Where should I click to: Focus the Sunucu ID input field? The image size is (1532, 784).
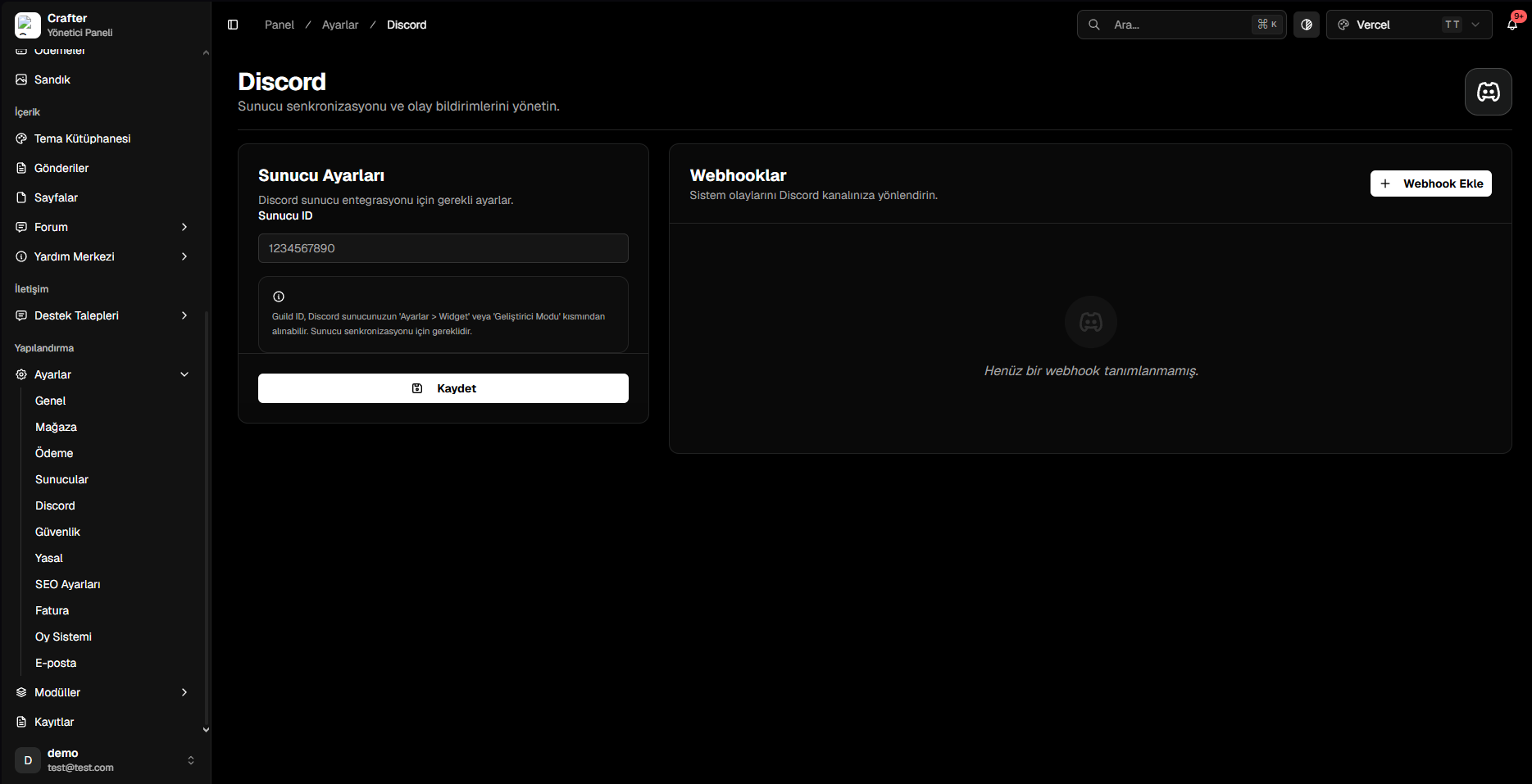point(443,248)
